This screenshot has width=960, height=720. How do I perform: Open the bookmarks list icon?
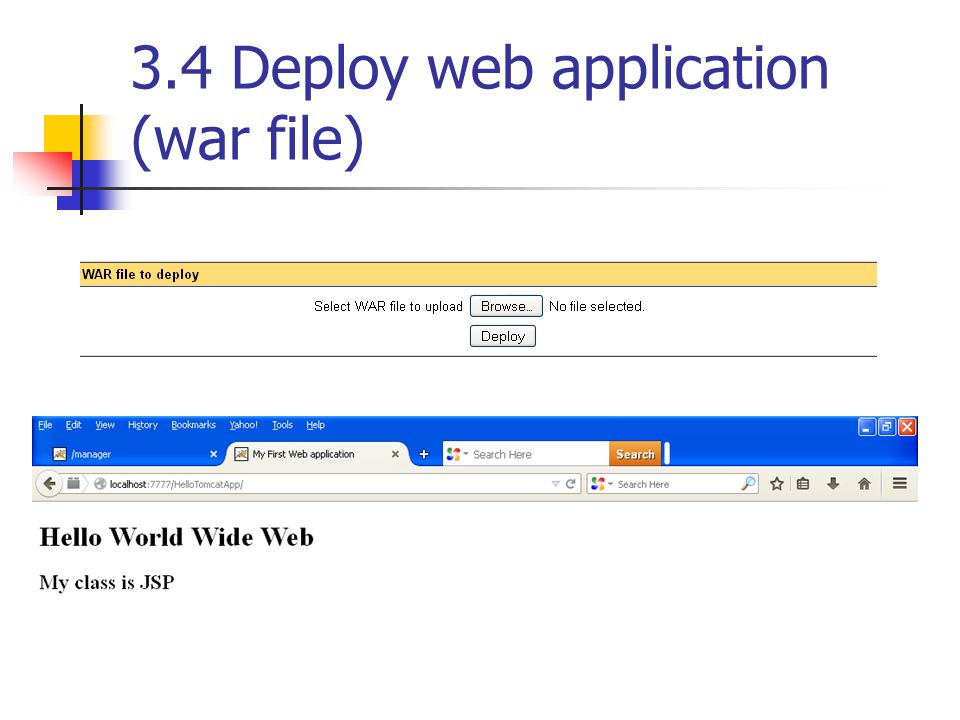(x=803, y=484)
